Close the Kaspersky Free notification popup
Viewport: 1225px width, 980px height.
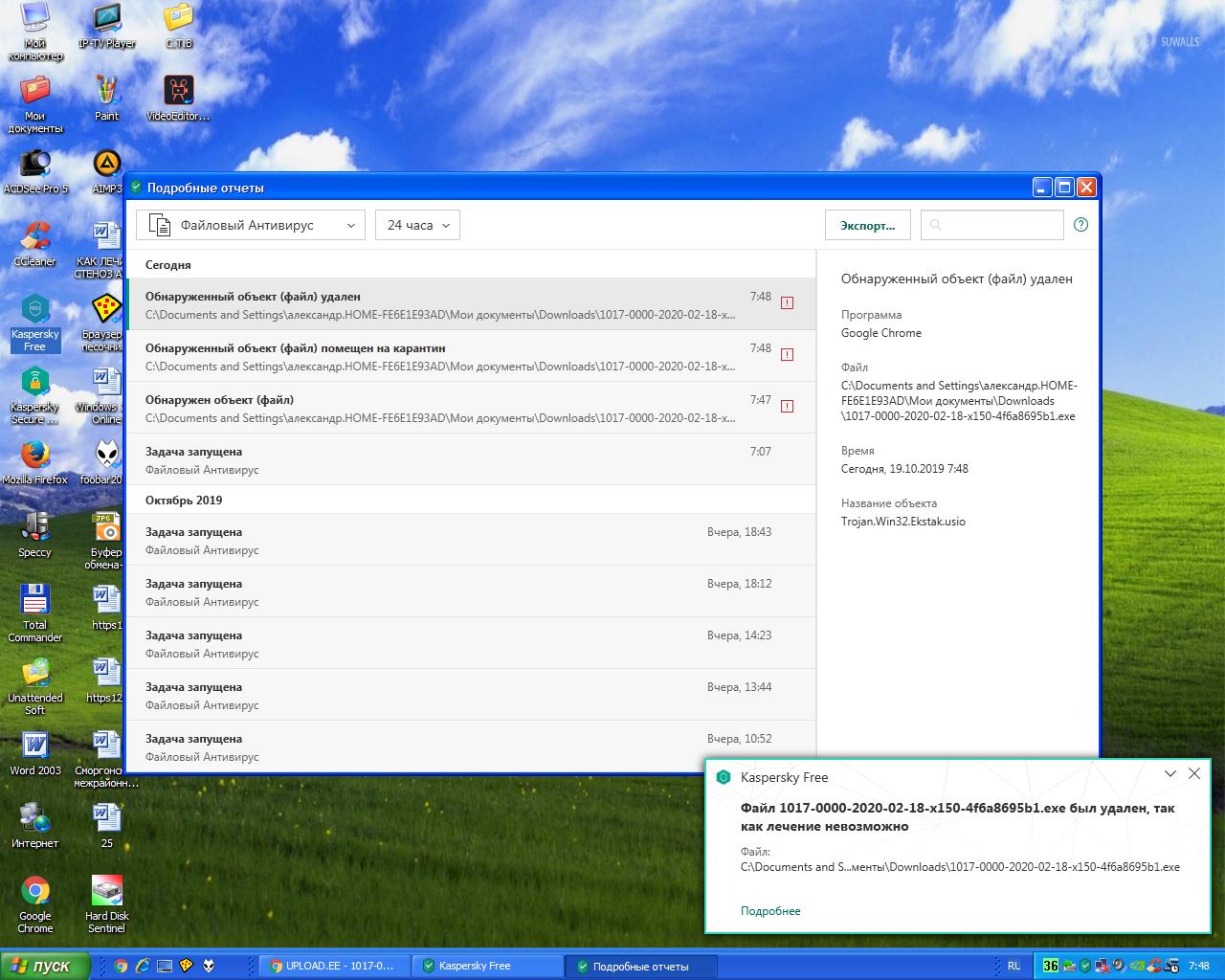pyautogui.click(x=1194, y=774)
